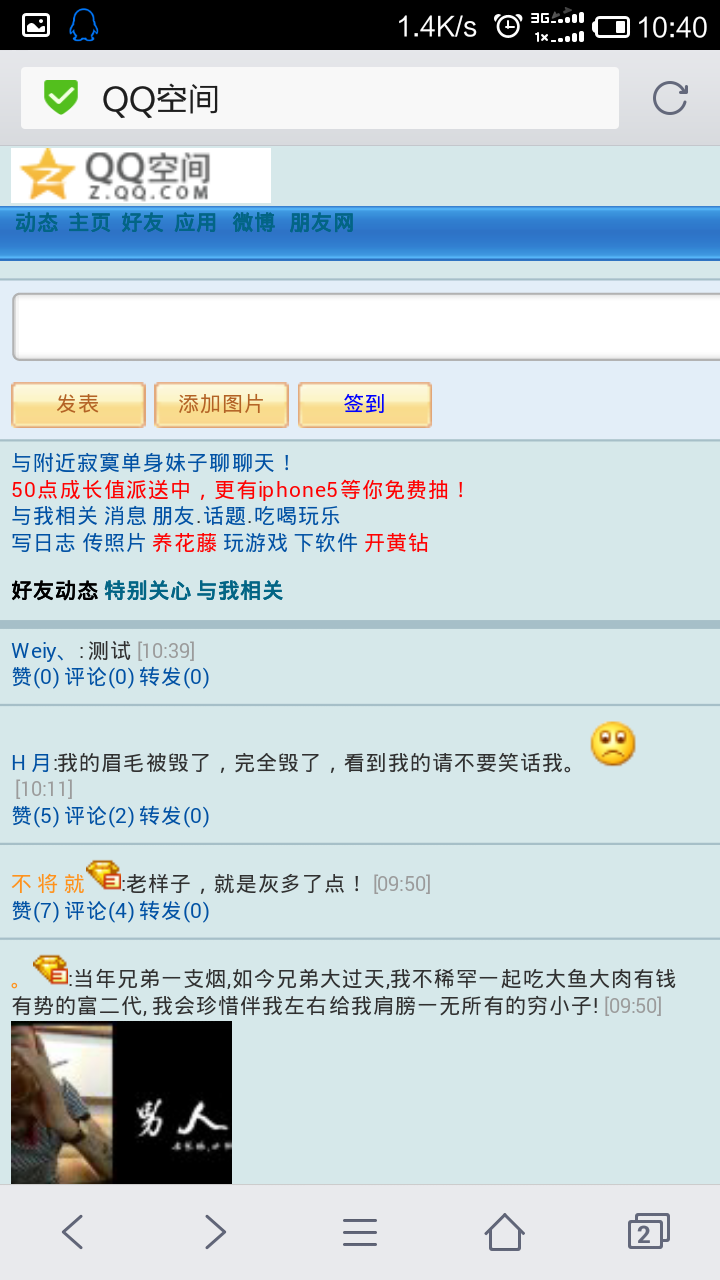Viewport: 720px width, 1280px height.
Task: Click the 添加图片 button
Action: [221, 404]
